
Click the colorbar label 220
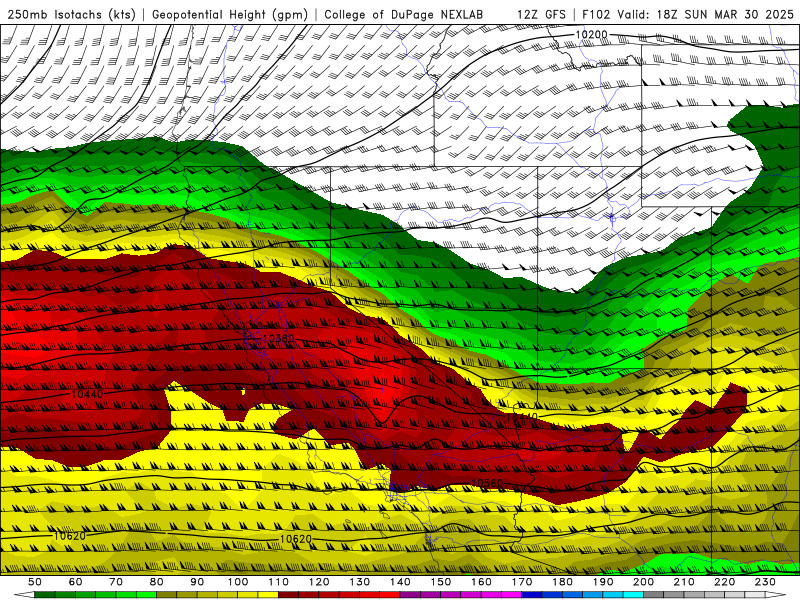(x=724, y=582)
